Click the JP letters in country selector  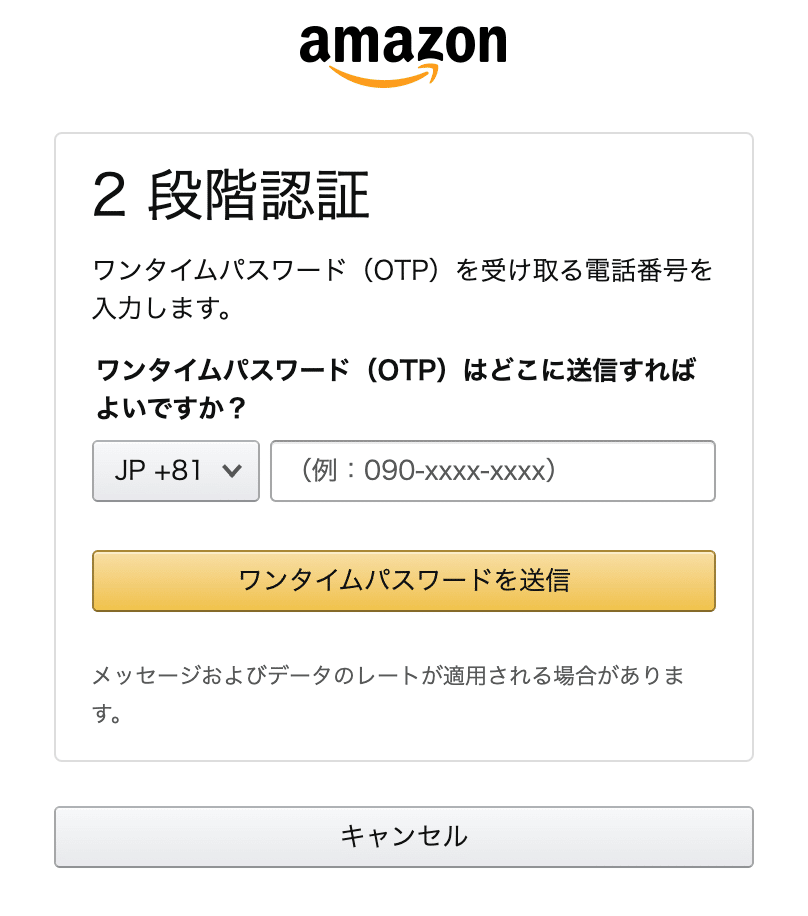[130, 471]
